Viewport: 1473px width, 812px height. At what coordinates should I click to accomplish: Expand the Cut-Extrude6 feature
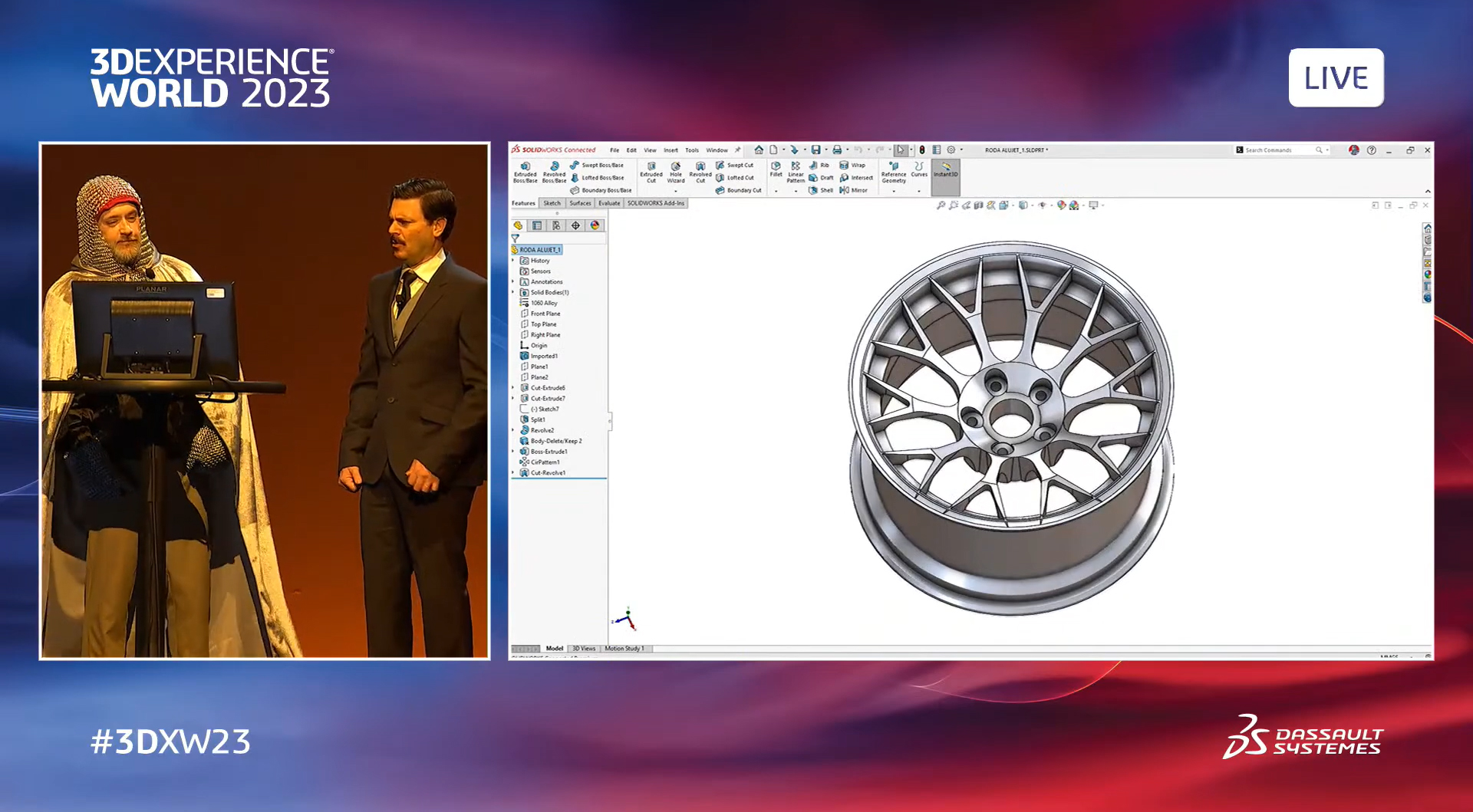point(514,387)
